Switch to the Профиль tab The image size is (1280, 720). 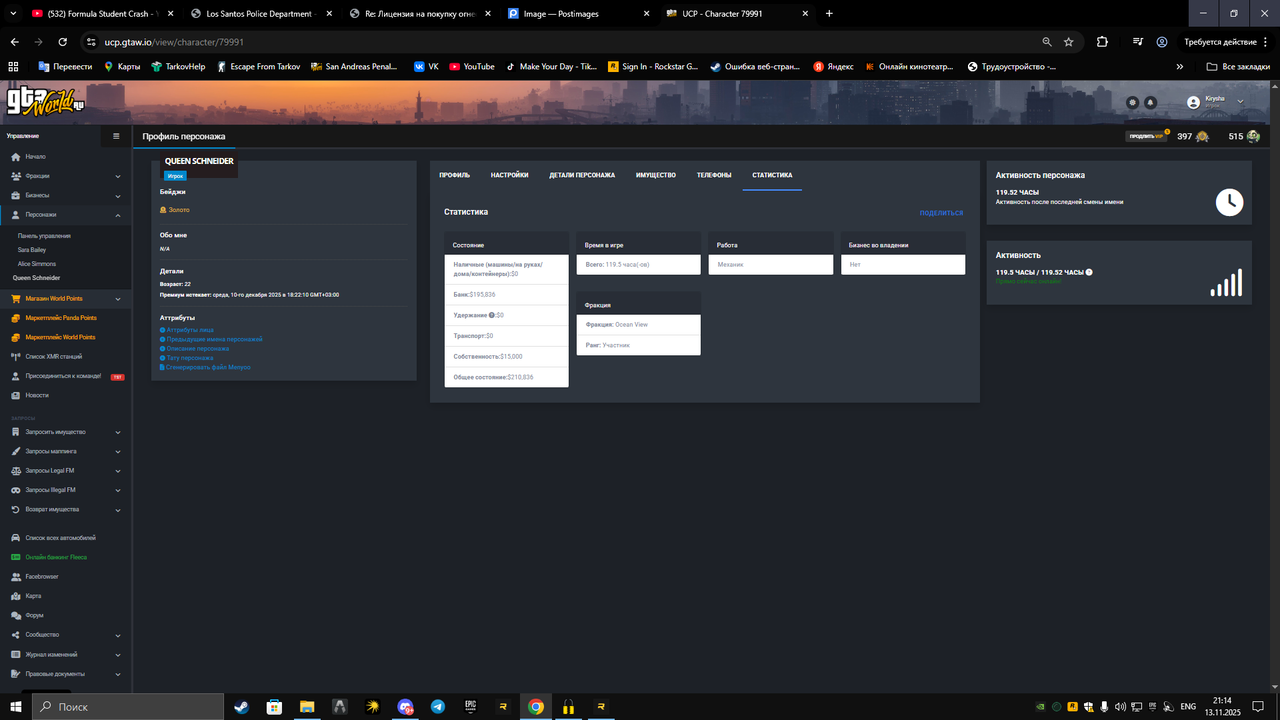click(x=454, y=175)
